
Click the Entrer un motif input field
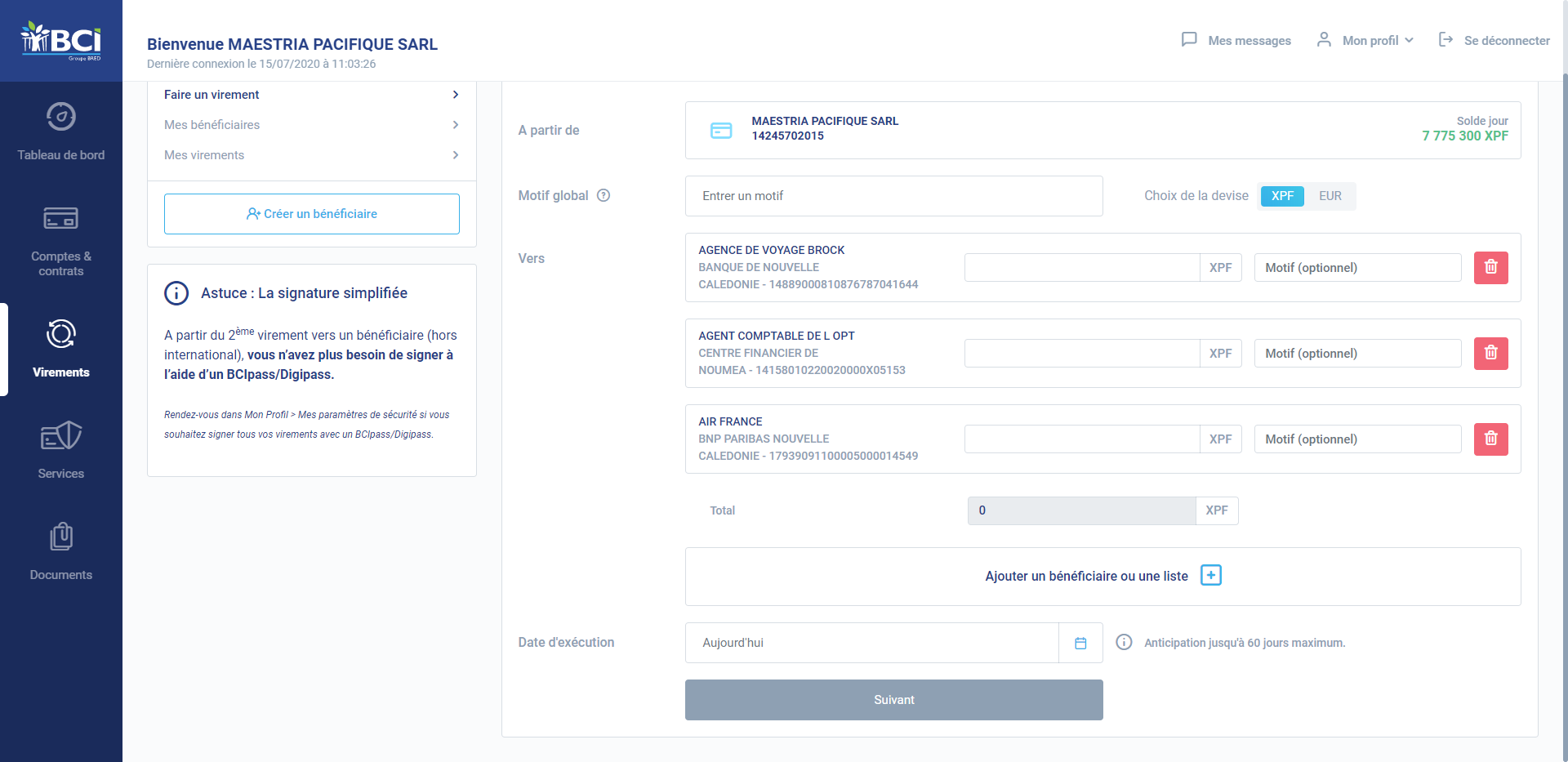pos(894,196)
